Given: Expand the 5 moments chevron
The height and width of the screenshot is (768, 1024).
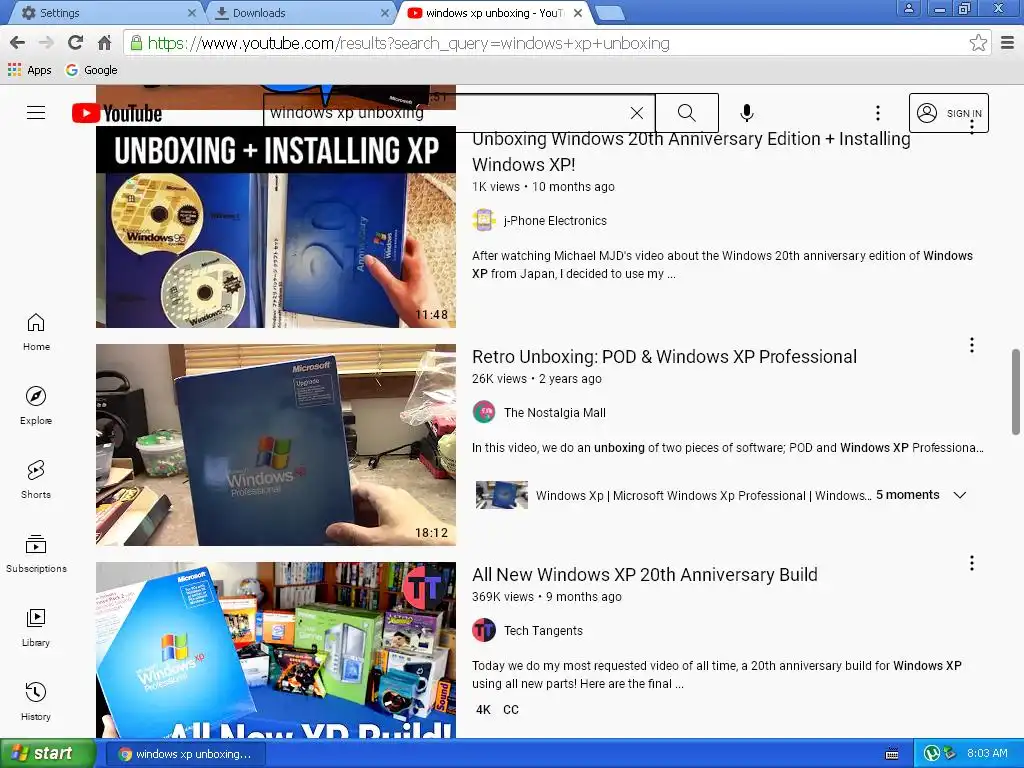Looking at the screenshot, I should point(959,495).
